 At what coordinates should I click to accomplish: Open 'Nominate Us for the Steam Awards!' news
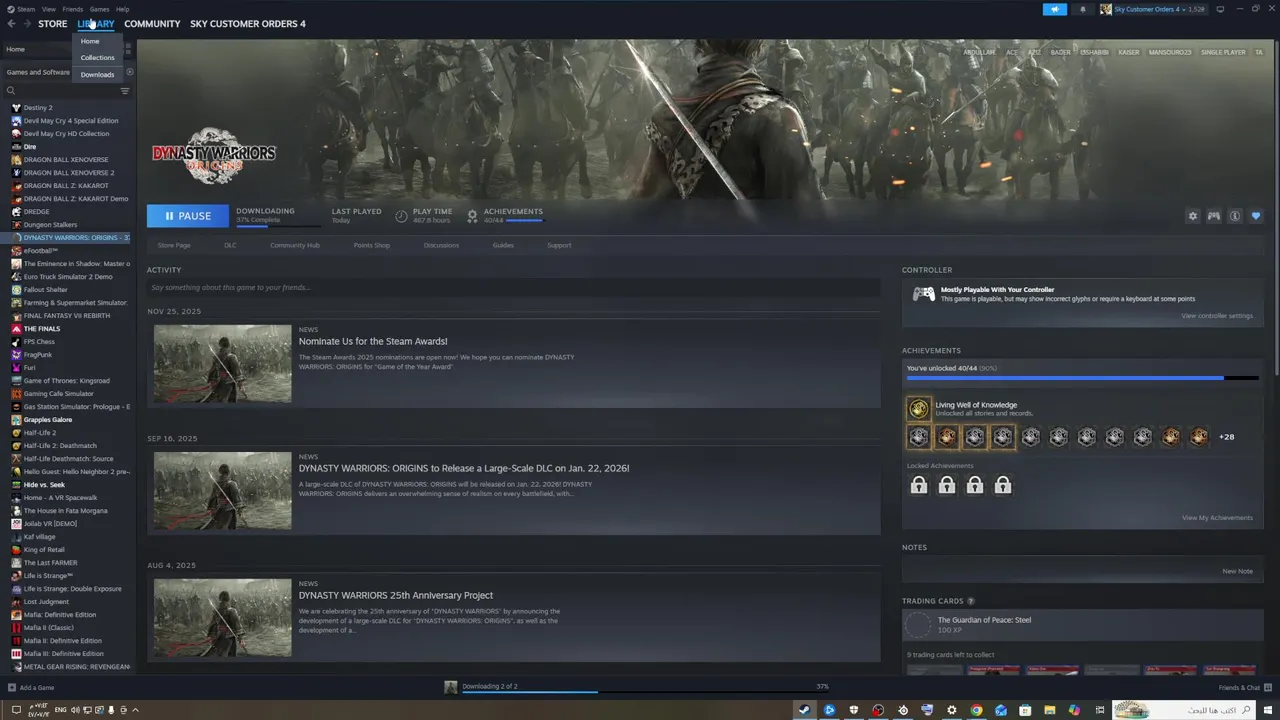pyautogui.click(x=373, y=341)
